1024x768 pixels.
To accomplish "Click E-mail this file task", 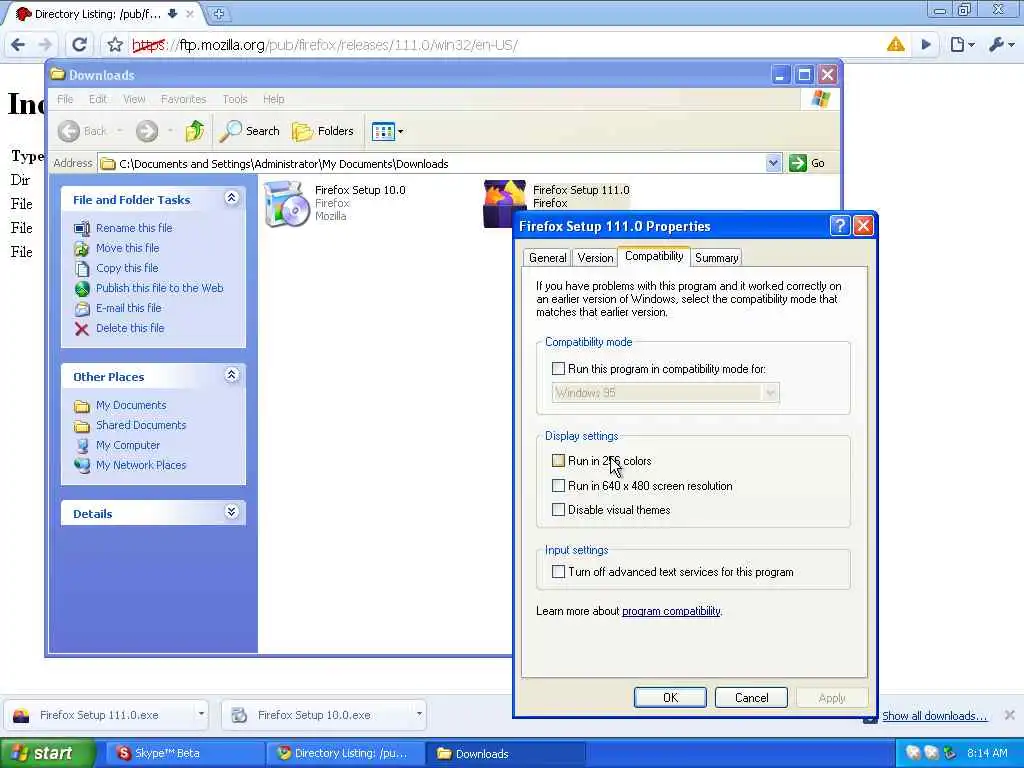I will coord(129,308).
